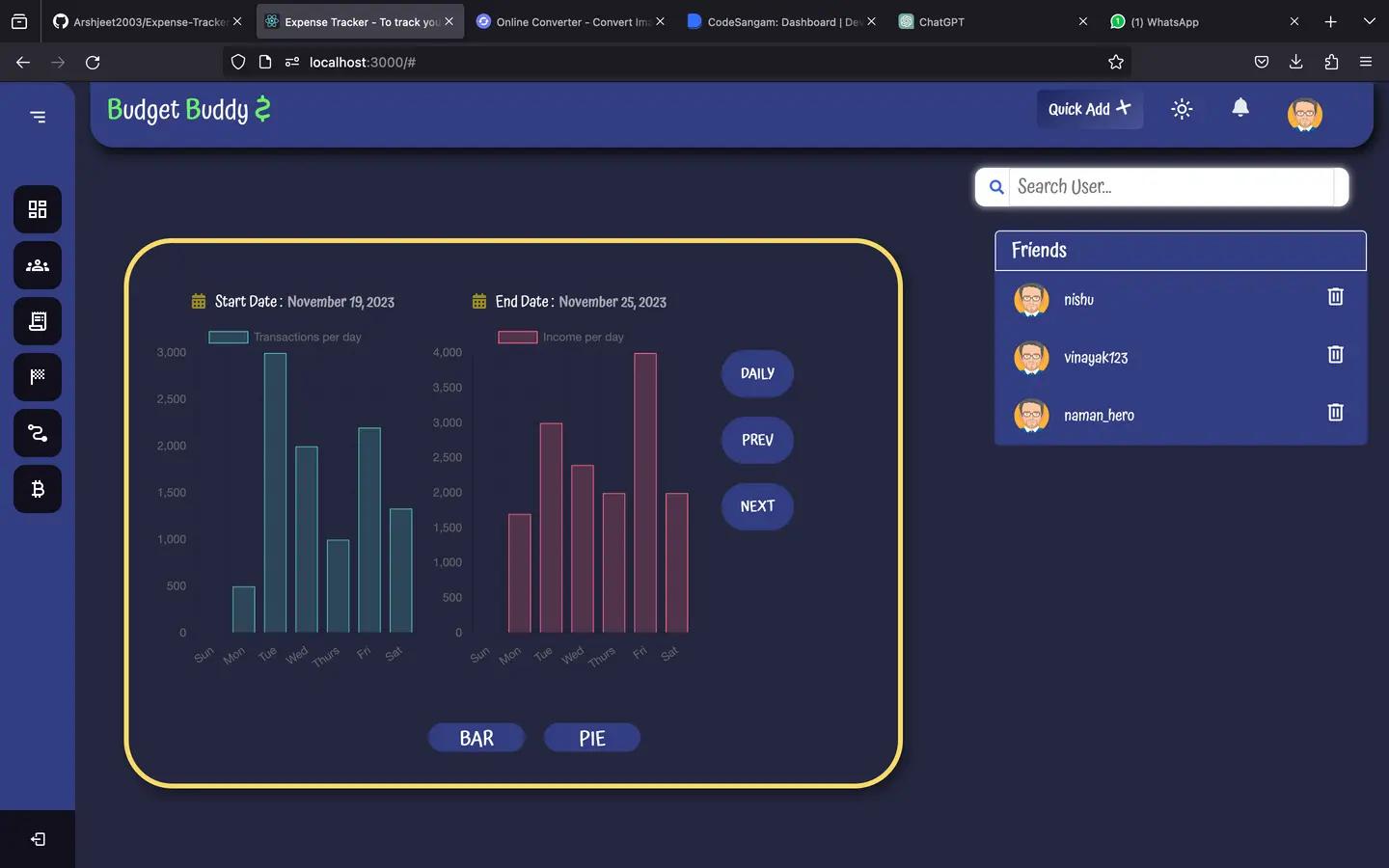
Task: Switch to WhatsApp browser tab
Action: click(x=1205, y=21)
